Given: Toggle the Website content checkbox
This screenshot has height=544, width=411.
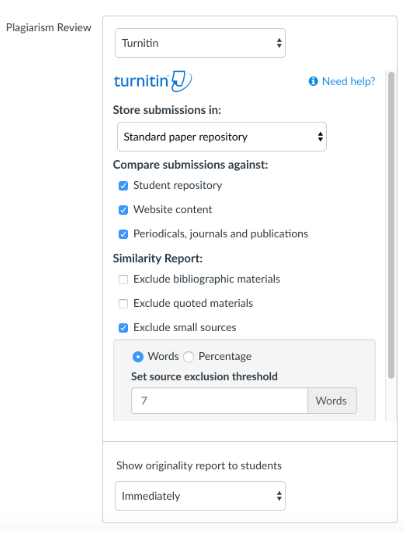Looking at the screenshot, I should (x=123, y=210).
